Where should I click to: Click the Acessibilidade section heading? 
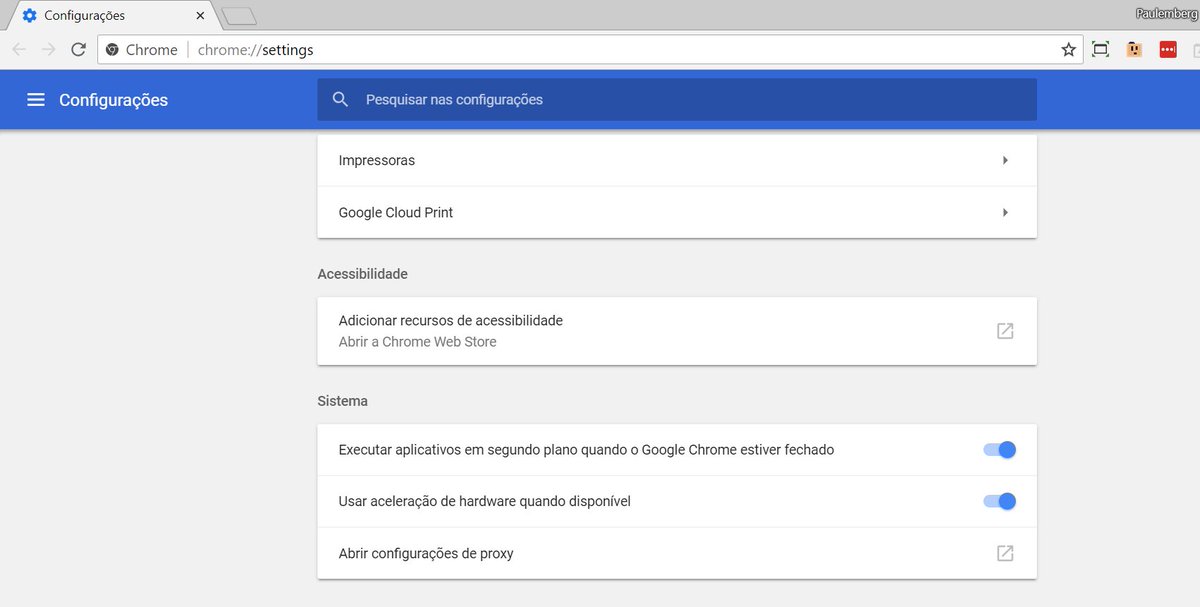[x=362, y=274]
